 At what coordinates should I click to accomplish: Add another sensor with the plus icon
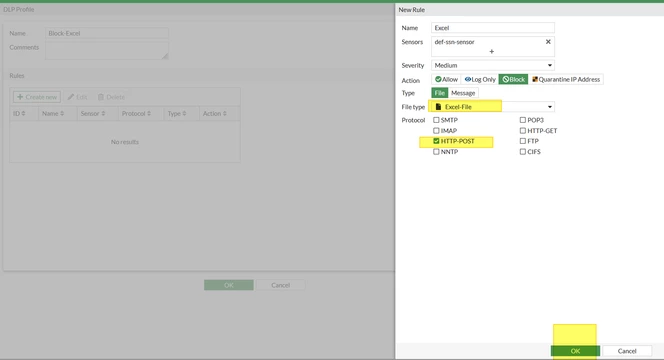[x=491, y=51]
